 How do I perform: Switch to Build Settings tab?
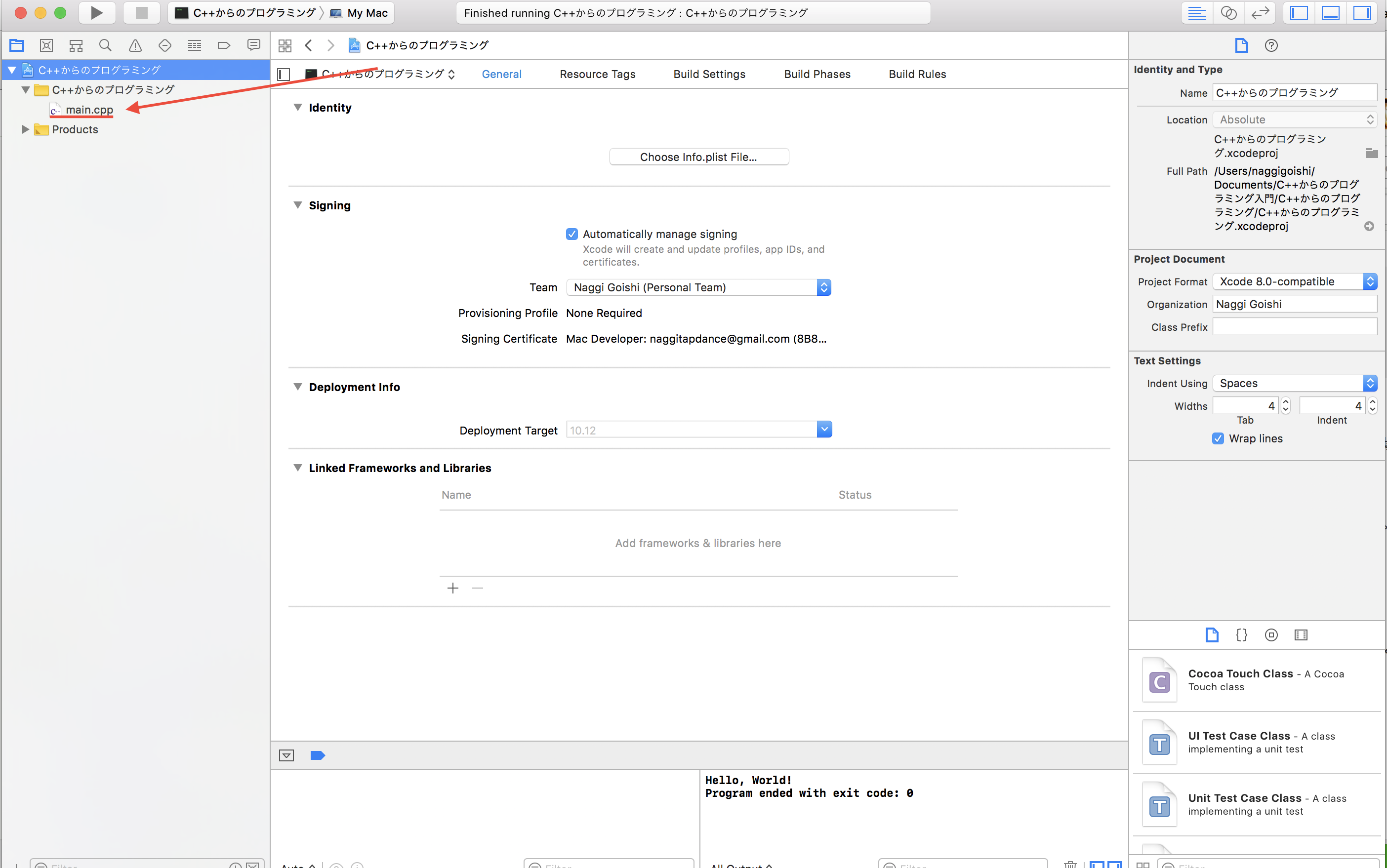(x=707, y=74)
